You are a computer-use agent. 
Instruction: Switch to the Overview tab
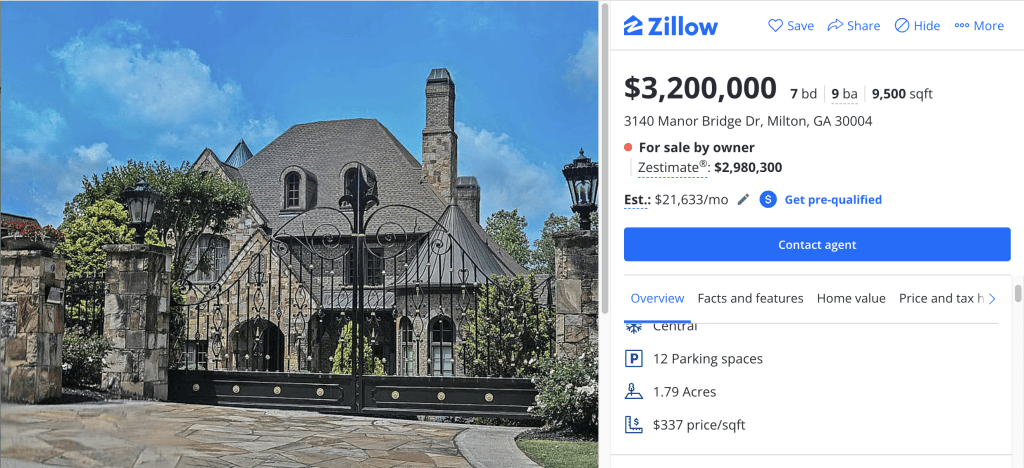[x=657, y=298]
